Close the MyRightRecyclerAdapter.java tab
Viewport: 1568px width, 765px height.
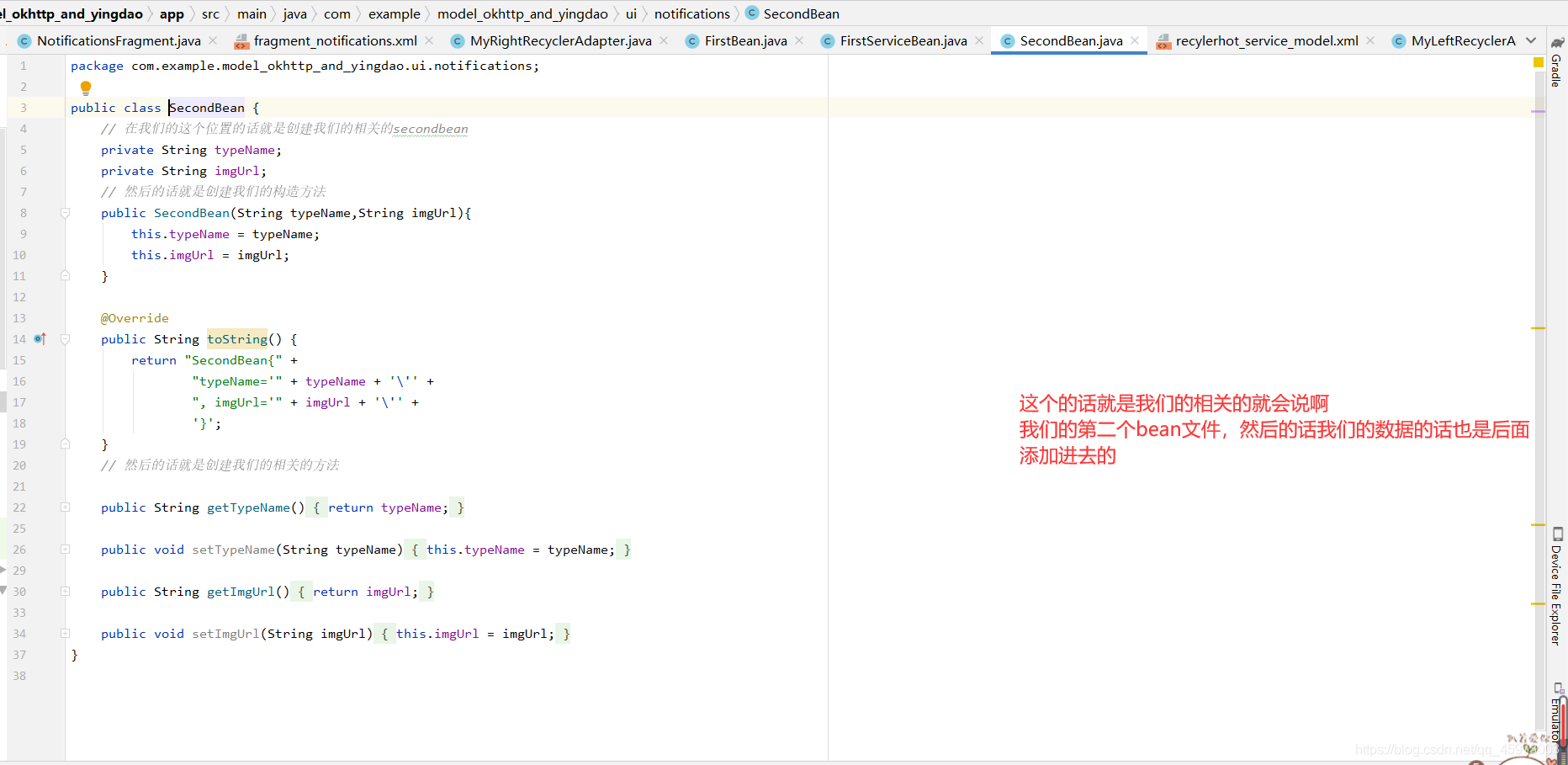pos(664,40)
